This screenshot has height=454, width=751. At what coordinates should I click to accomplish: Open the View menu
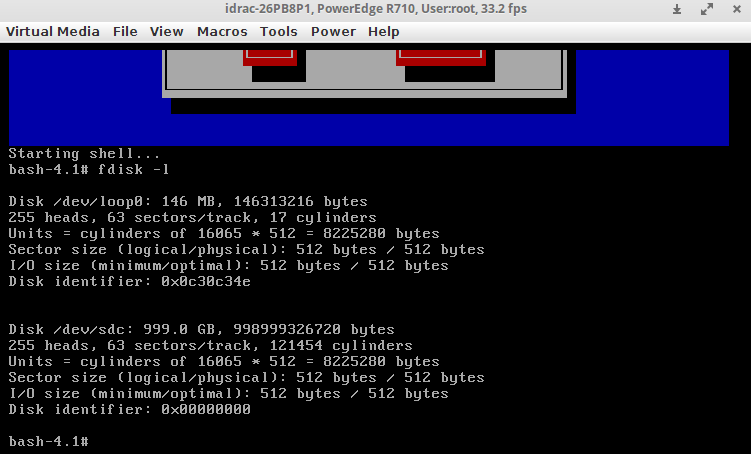point(167,31)
